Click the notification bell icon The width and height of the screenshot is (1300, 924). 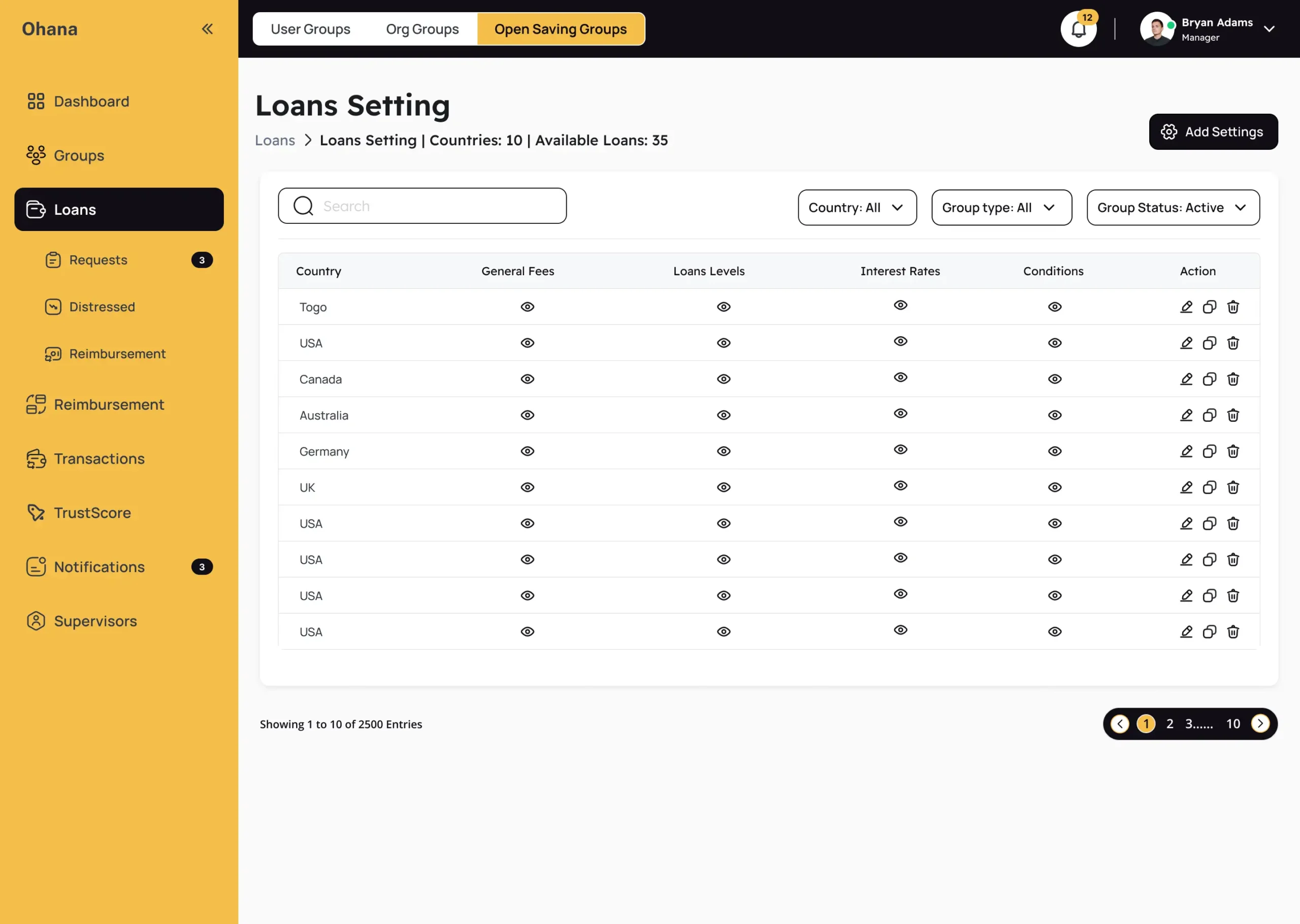[1078, 28]
